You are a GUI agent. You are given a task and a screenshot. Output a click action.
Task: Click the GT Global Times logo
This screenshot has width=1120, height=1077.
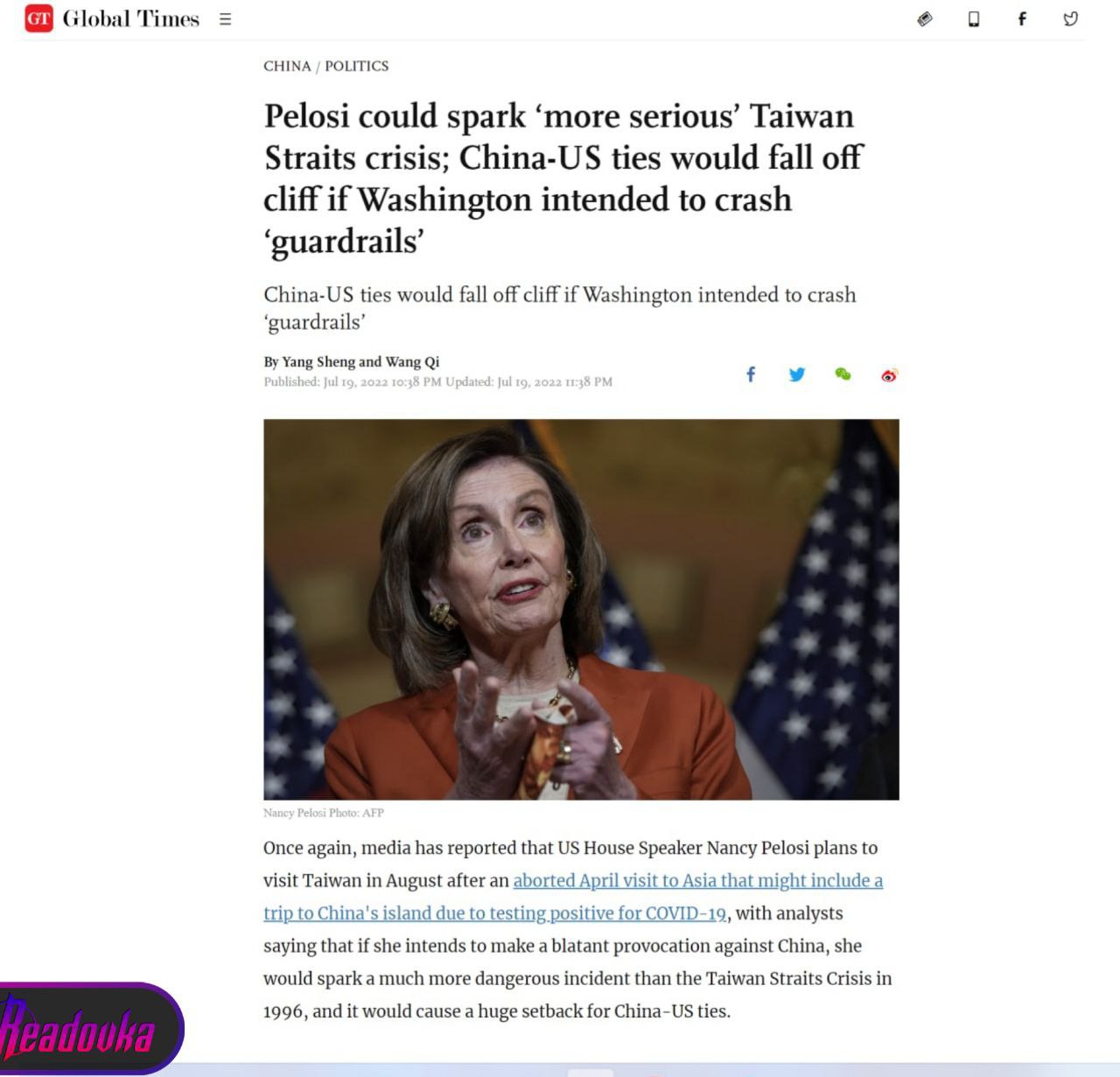[112, 18]
